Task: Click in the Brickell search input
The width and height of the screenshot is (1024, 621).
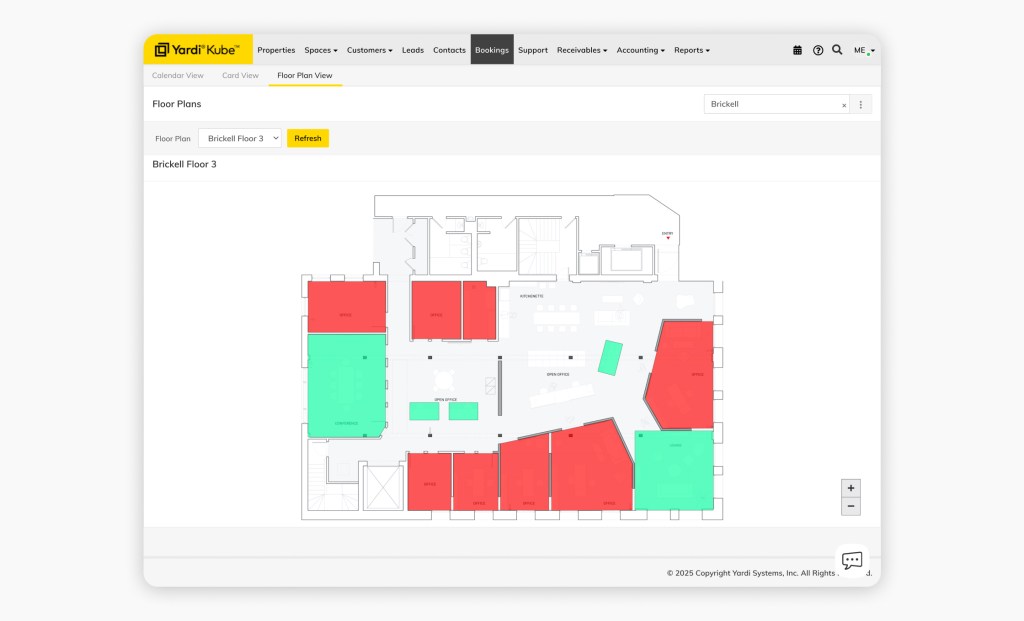Action: pyautogui.click(x=770, y=104)
